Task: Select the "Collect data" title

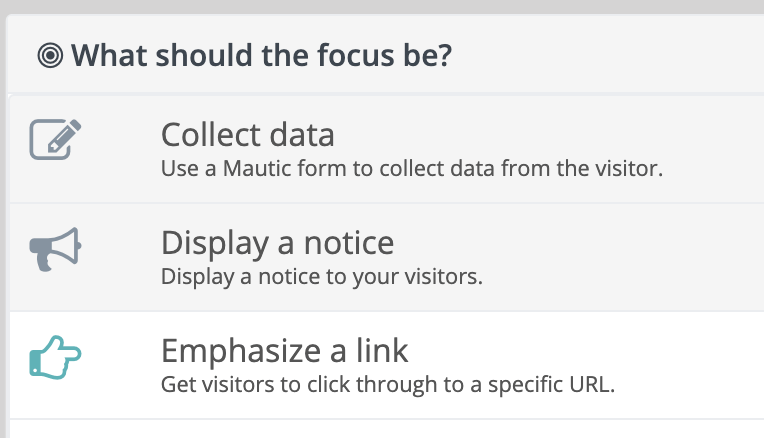Action: coord(247,134)
